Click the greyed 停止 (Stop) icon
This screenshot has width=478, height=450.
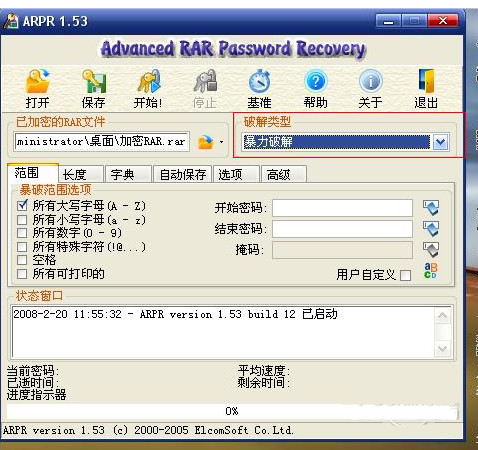click(x=205, y=81)
